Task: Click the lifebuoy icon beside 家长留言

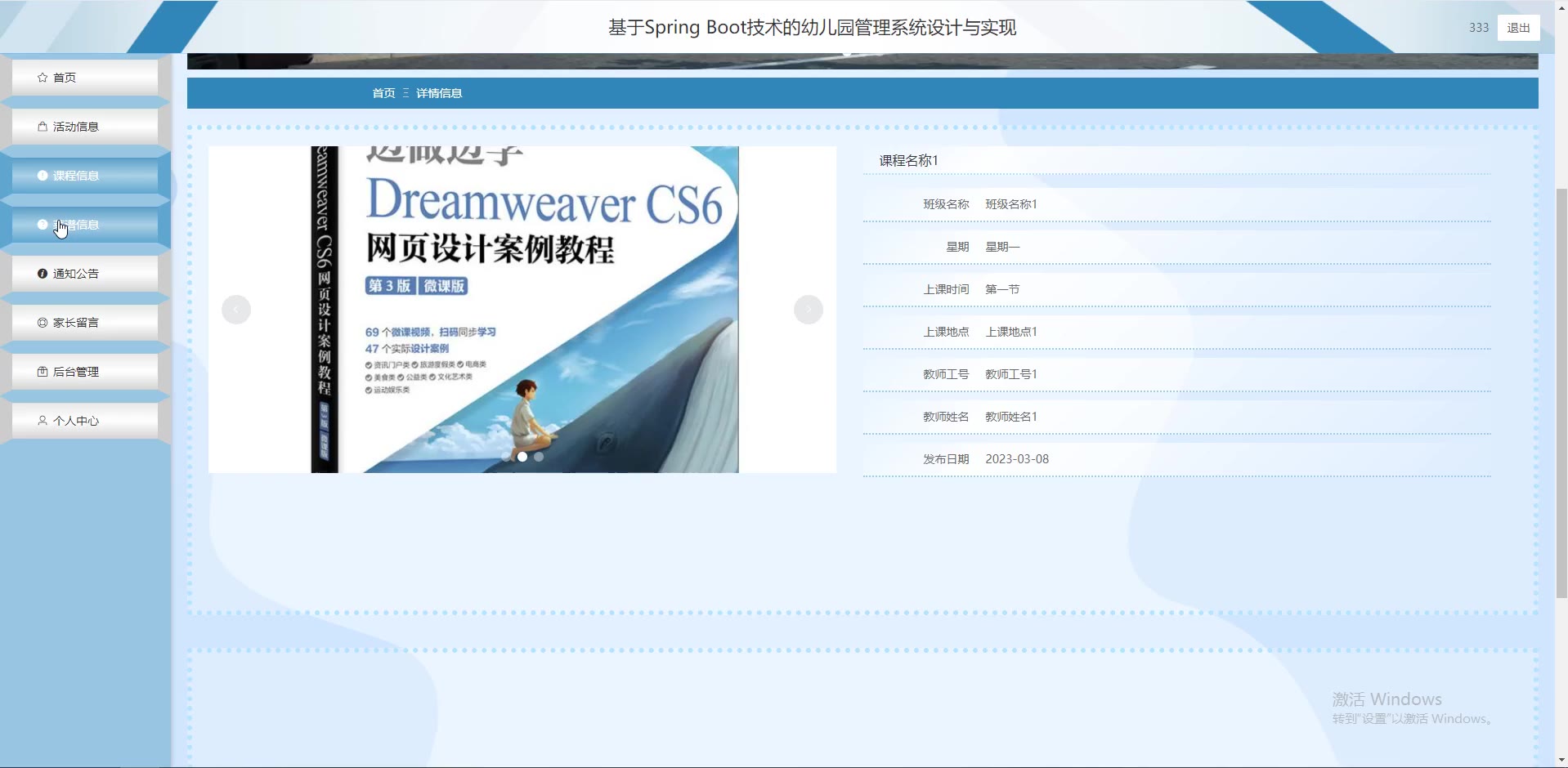Action: (43, 323)
